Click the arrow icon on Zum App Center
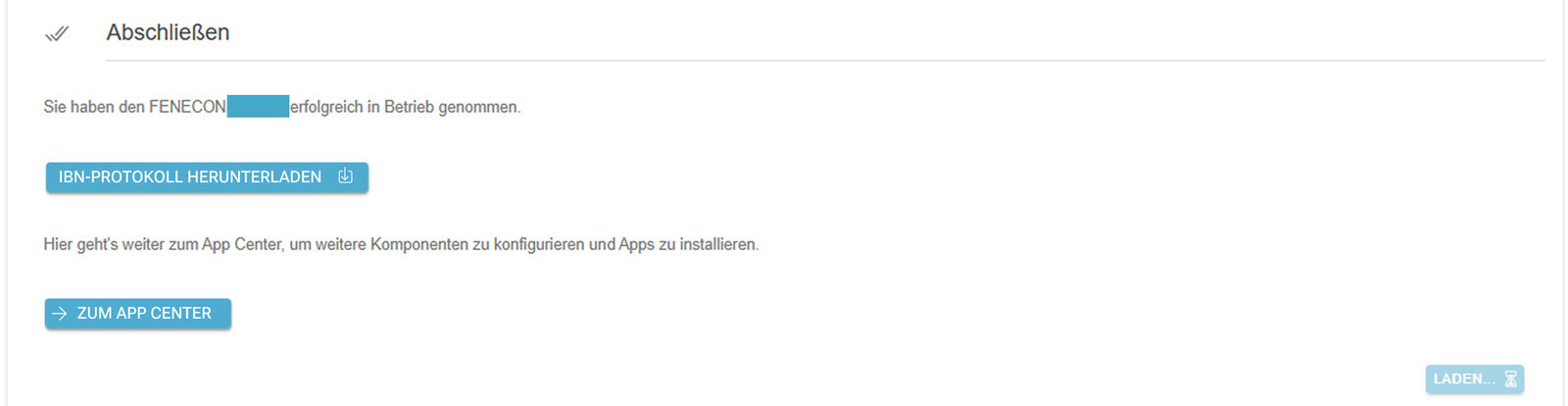 (60, 314)
